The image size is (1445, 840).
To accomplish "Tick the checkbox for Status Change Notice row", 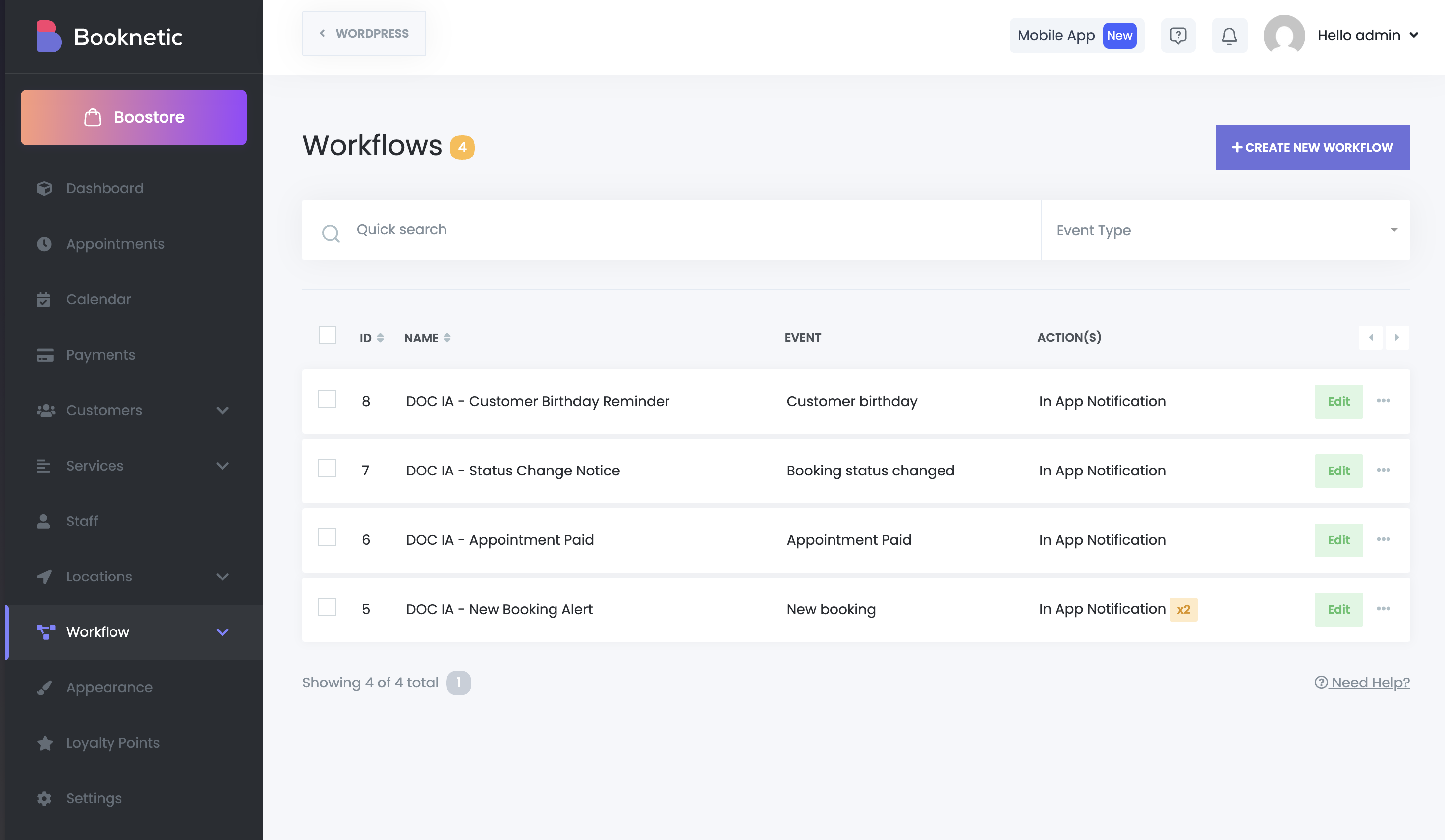I will pyautogui.click(x=327, y=468).
